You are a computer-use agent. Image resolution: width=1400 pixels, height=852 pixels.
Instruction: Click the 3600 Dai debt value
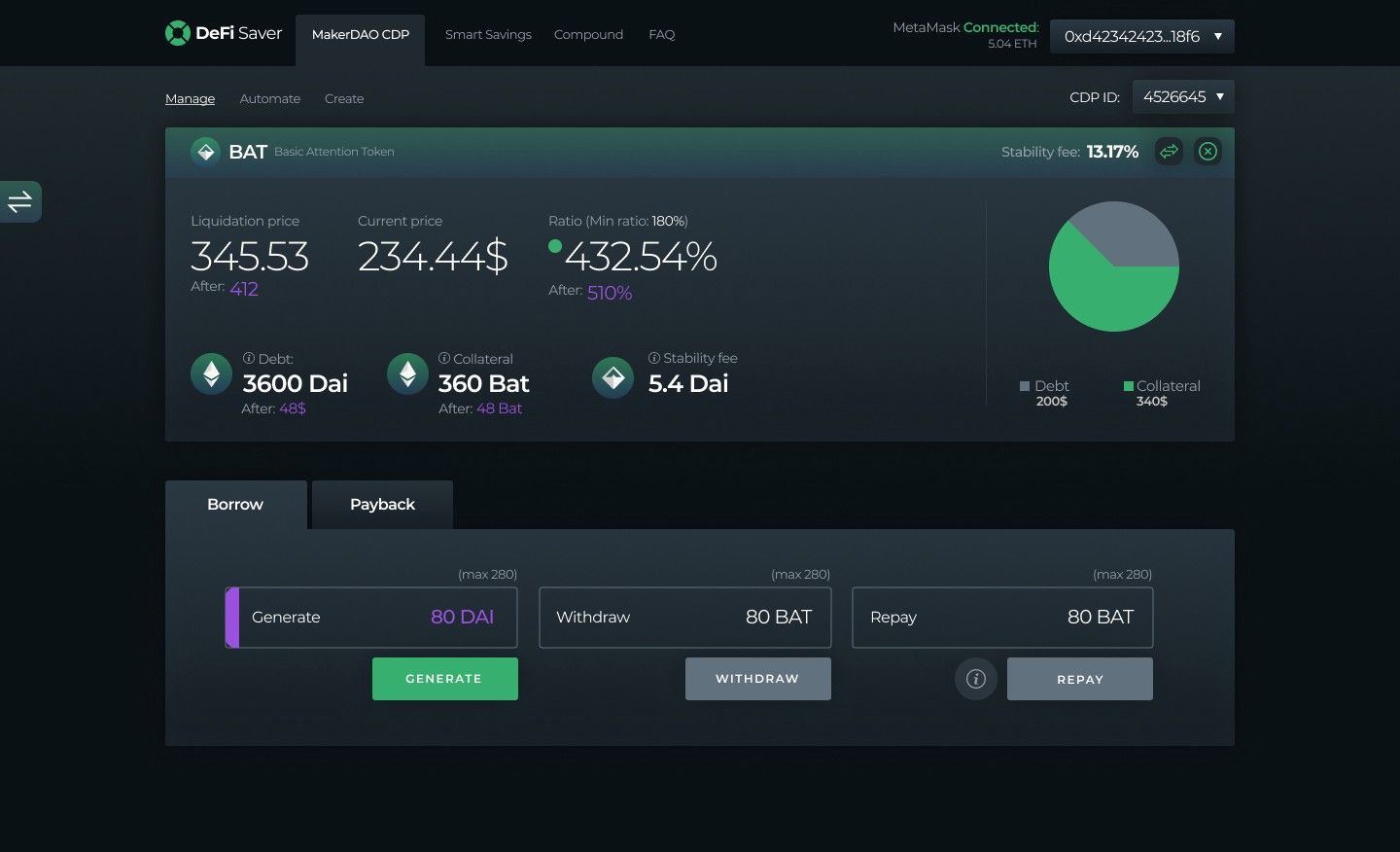(296, 383)
